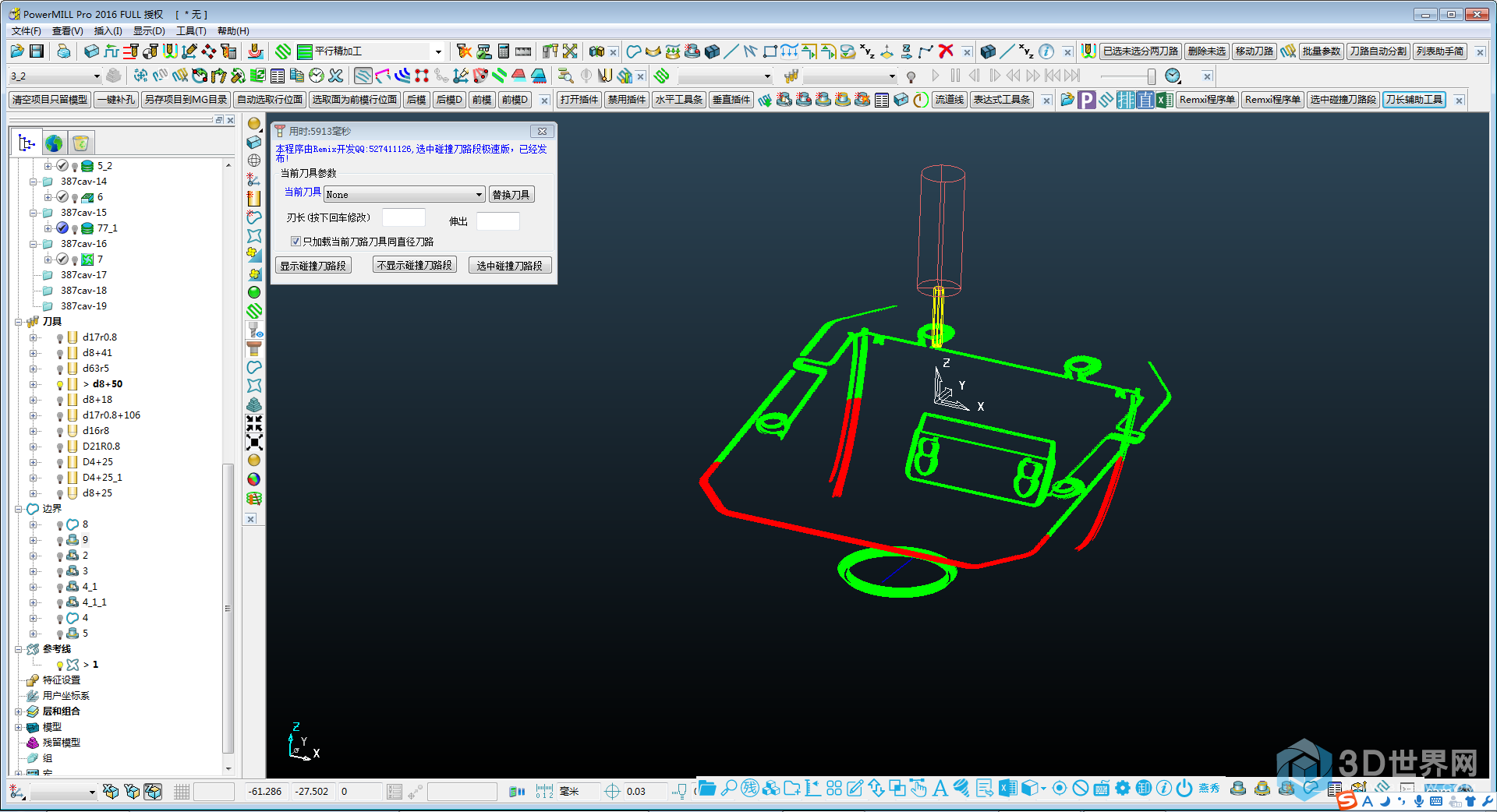Expand the 层和组合 tree node
The width and height of the screenshot is (1497, 812).
pos(19,711)
